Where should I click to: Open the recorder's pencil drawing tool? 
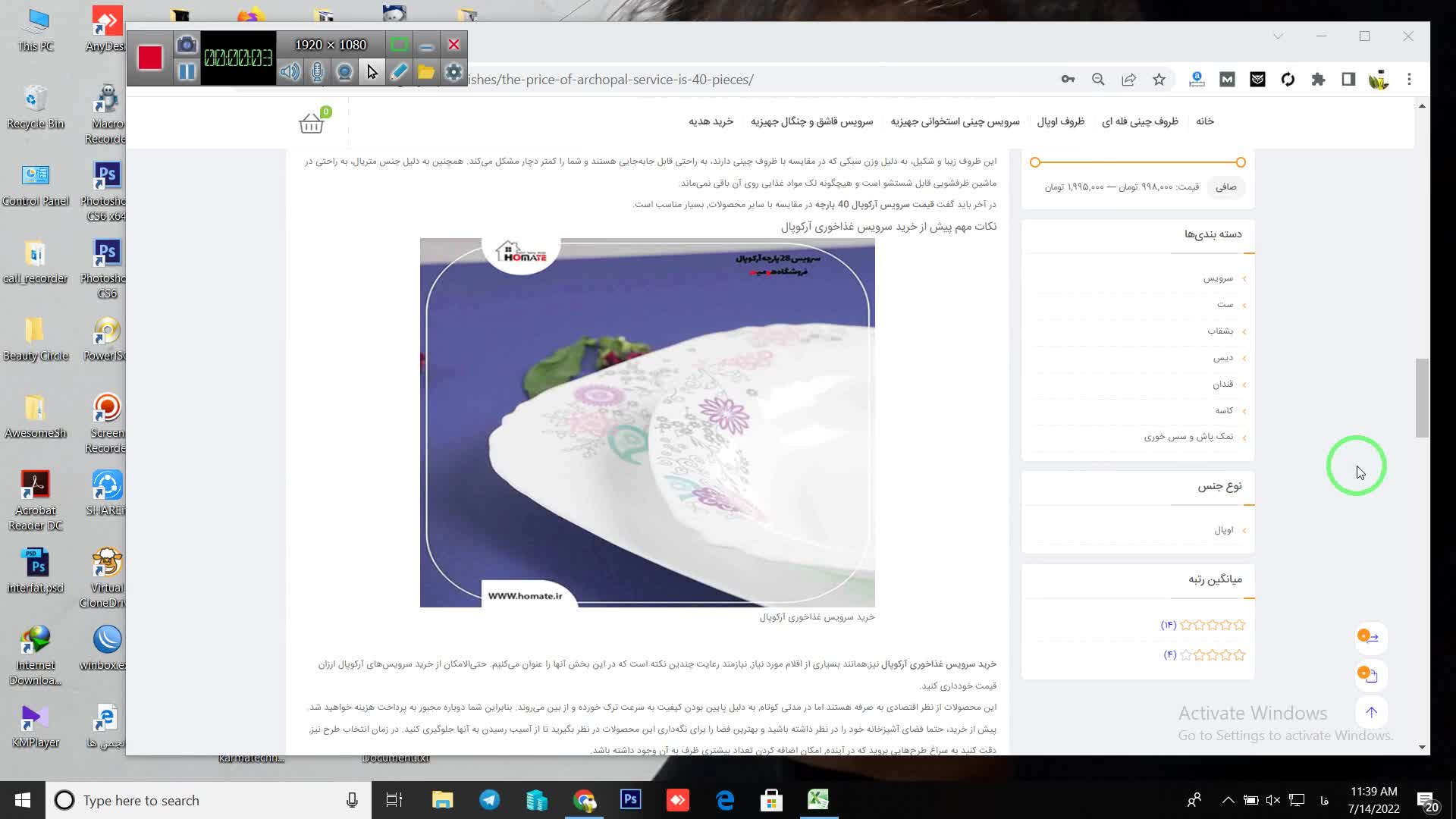(x=399, y=72)
